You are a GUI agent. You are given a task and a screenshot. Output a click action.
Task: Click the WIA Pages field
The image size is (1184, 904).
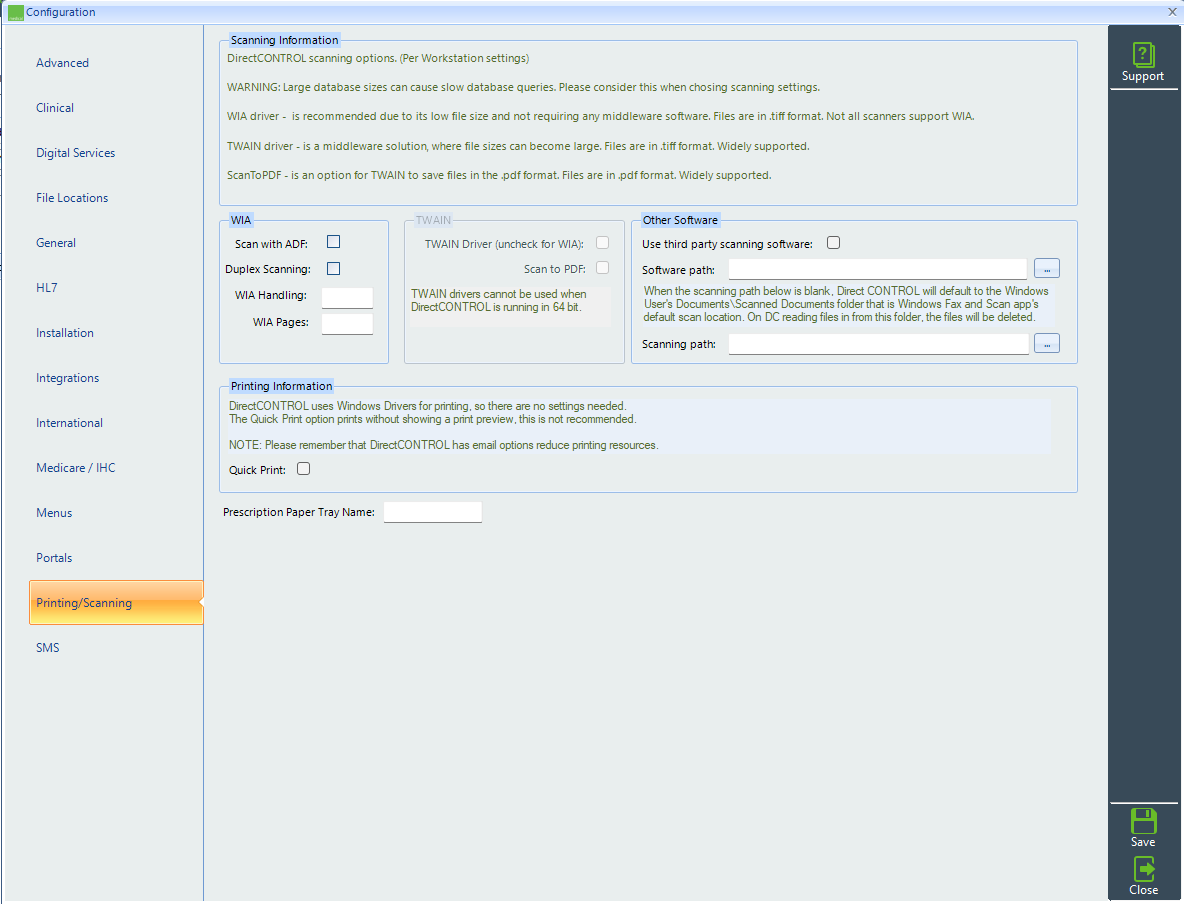tap(347, 324)
